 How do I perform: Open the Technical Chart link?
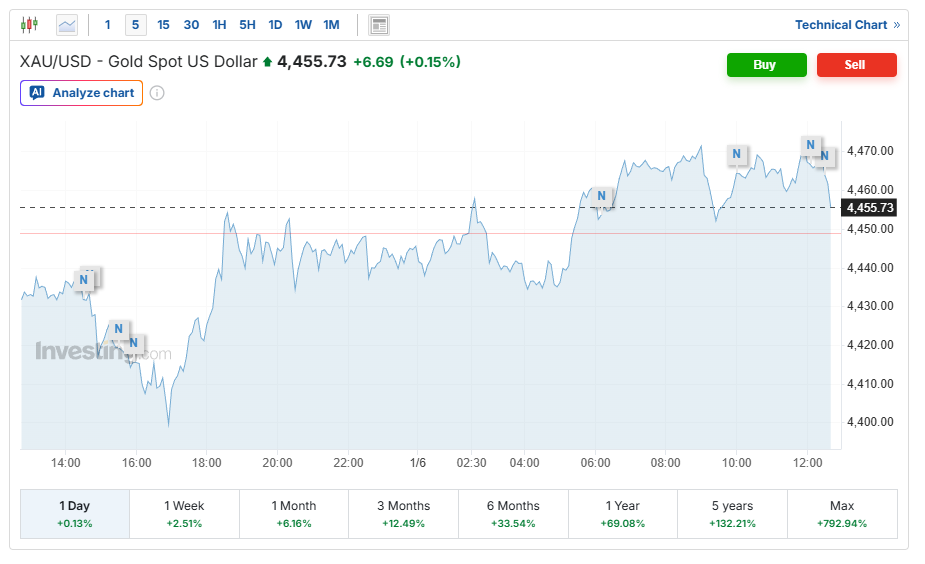(847, 25)
